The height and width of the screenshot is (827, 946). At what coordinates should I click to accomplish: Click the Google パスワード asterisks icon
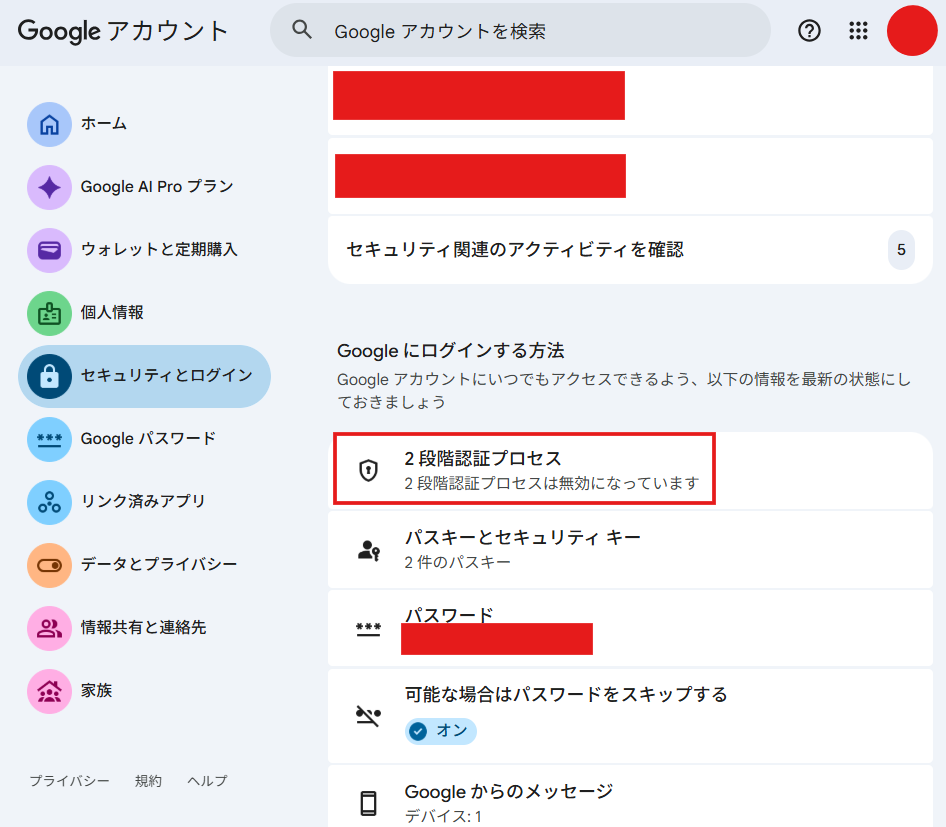coord(49,439)
